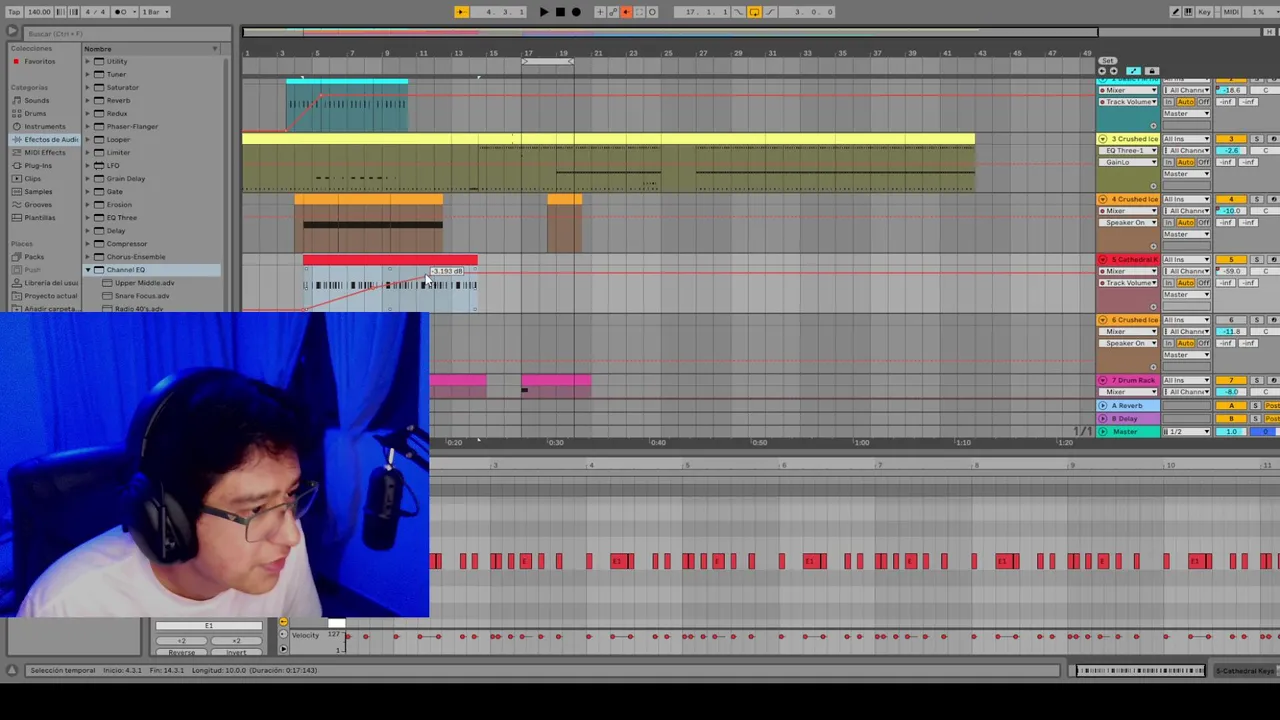
Task: Click the Arrangement Record button
Action: coord(576,12)
